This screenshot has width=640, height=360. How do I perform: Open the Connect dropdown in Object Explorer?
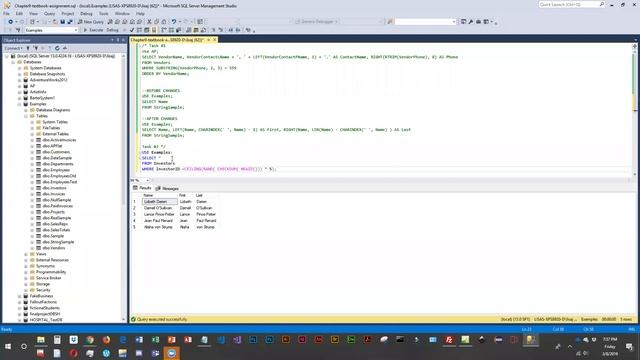coord(13,48)
